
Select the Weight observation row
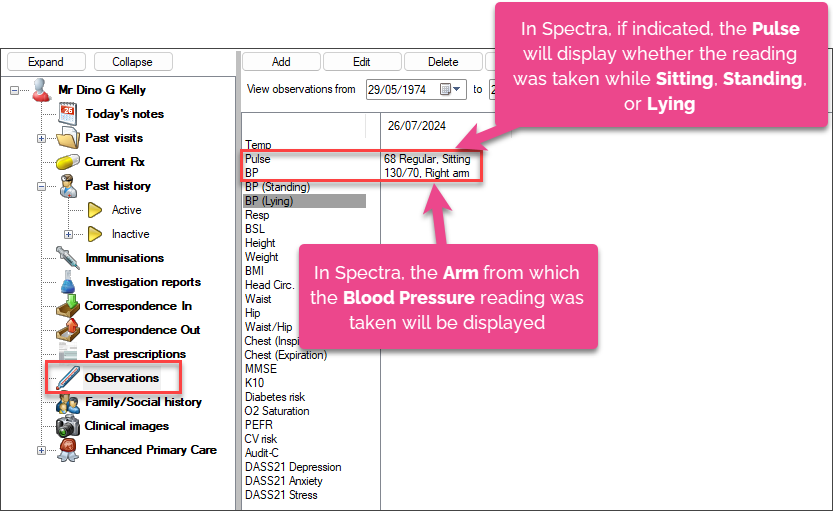click(261, 257)
